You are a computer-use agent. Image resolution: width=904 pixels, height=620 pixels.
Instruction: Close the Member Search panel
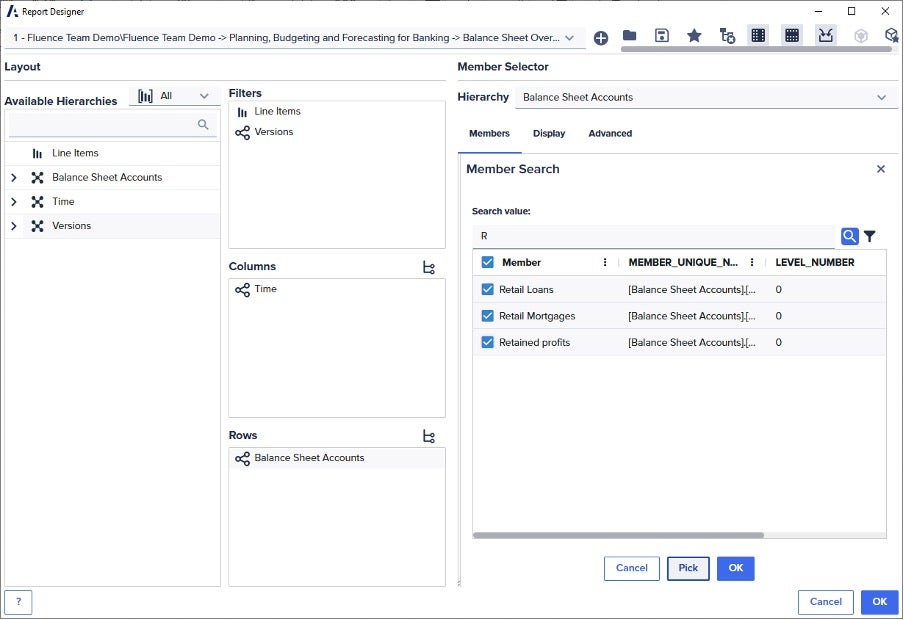(880, 169)
